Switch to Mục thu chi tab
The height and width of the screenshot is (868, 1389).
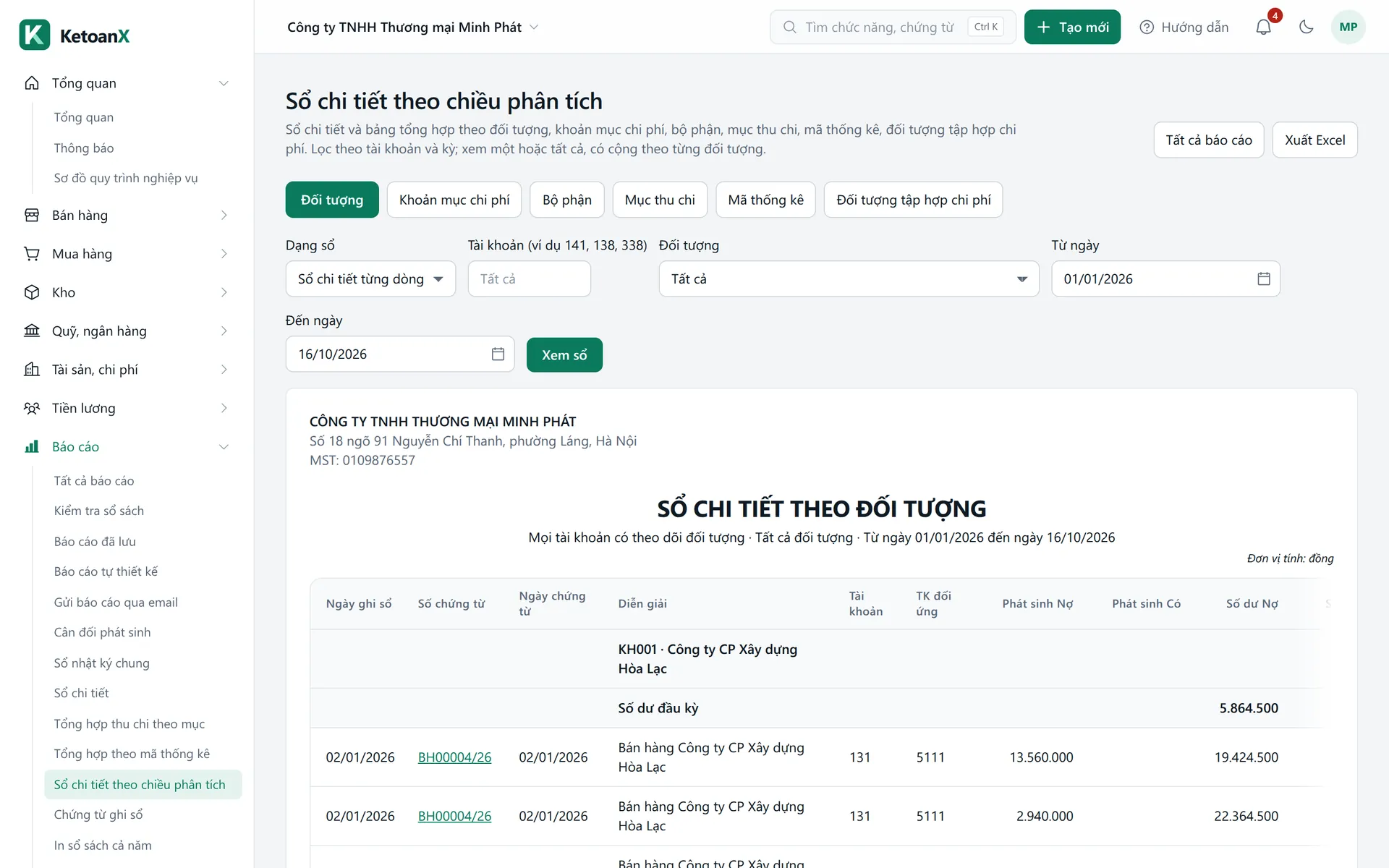[660, 200]
